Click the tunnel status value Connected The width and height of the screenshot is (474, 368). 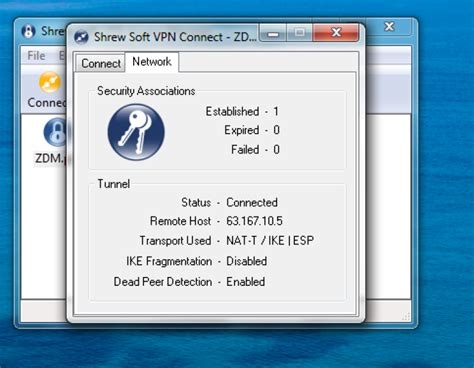252,202
